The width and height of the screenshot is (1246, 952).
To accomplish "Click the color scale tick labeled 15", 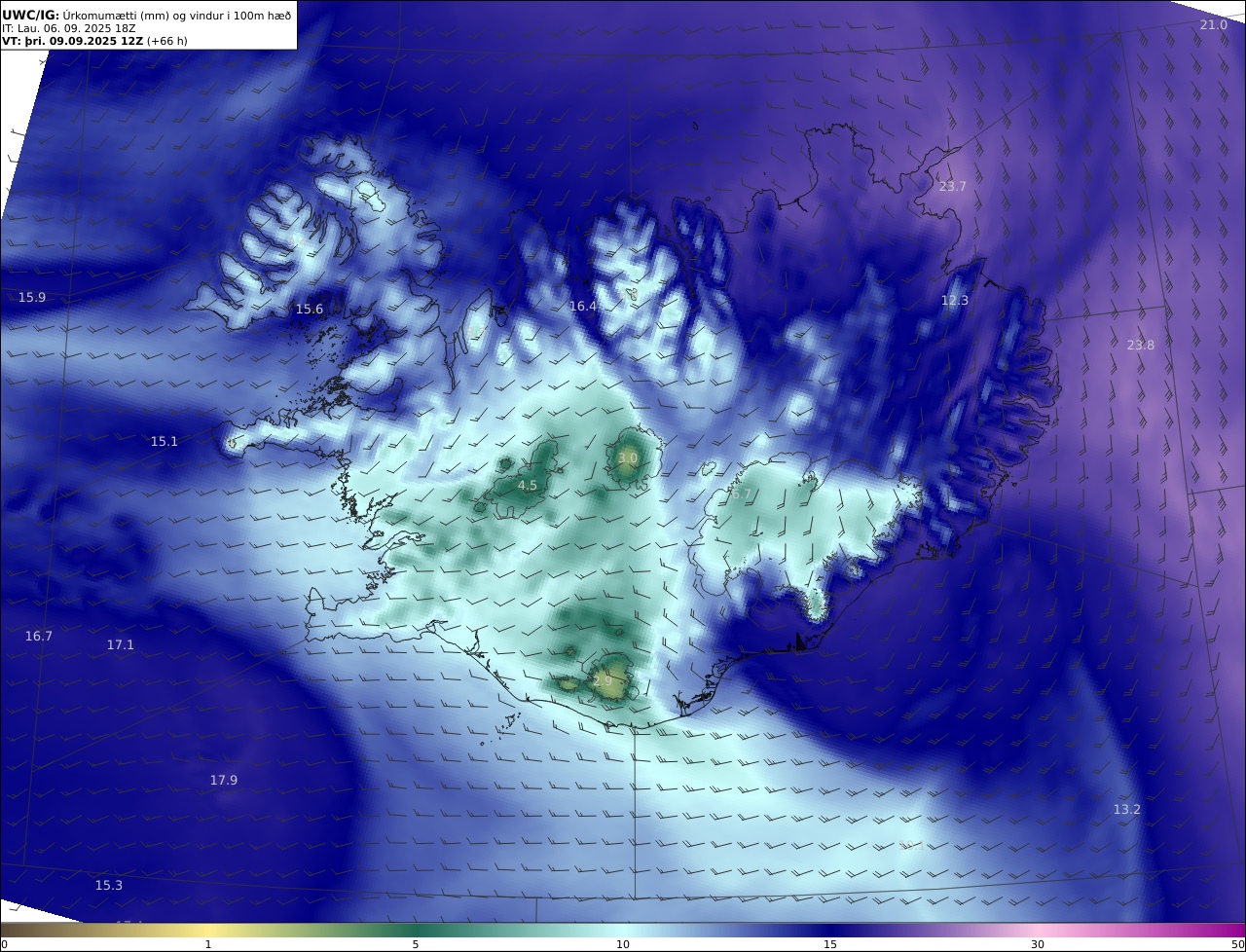I will click(830, 944).
